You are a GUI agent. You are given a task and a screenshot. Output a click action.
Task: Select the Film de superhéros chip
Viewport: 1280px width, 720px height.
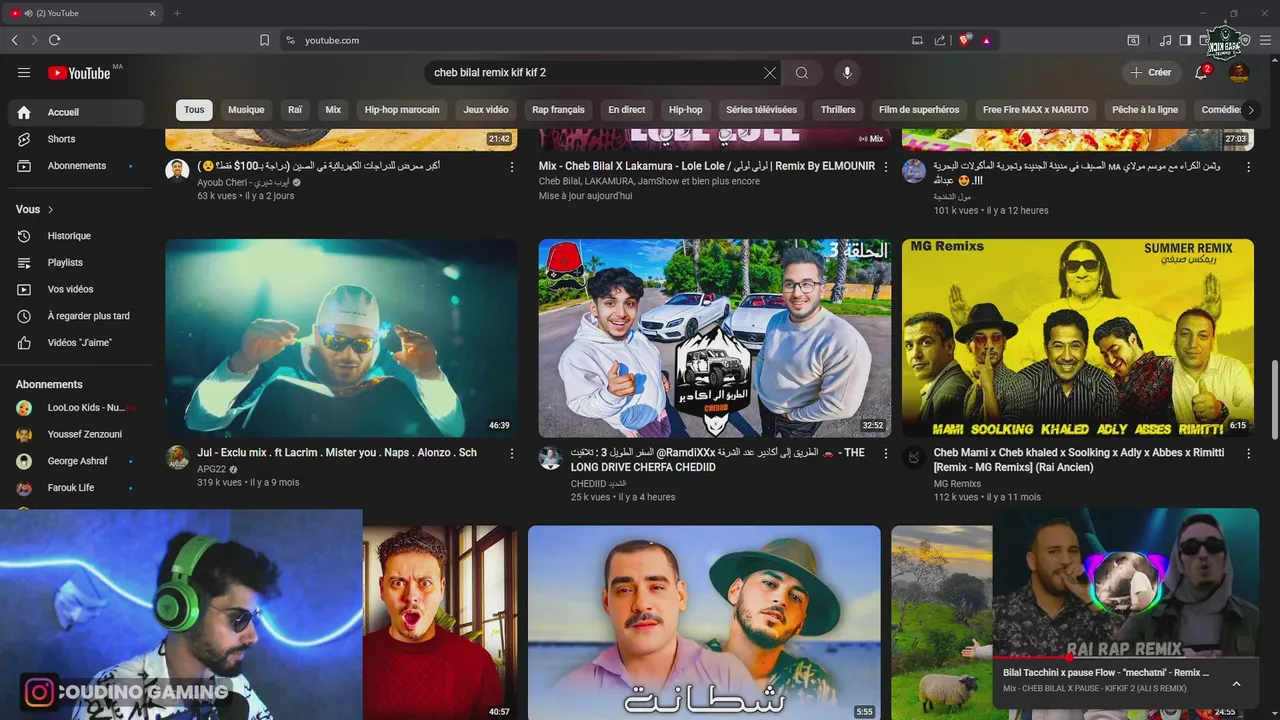pos(919,110)
